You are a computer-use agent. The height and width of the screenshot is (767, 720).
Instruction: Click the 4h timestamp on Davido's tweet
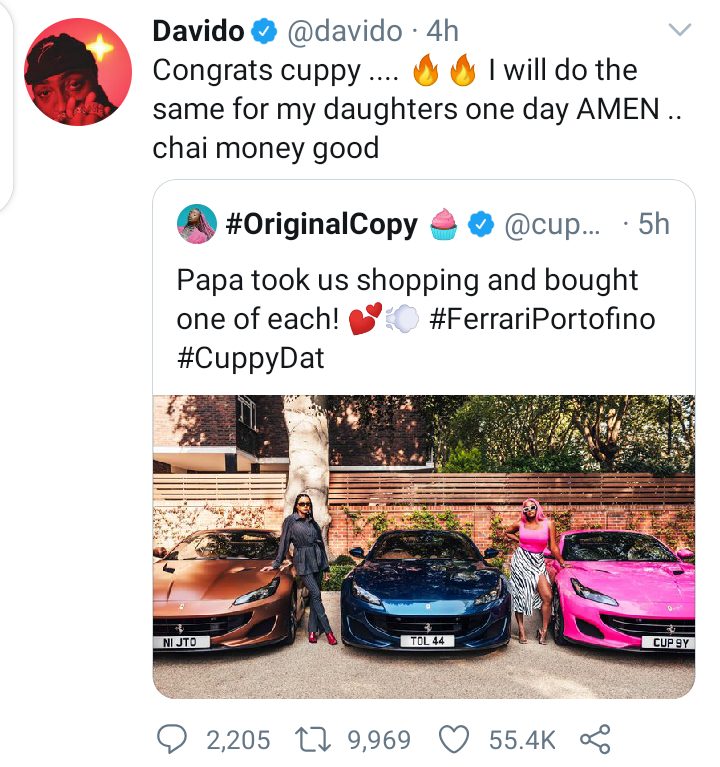coord(443,32)
